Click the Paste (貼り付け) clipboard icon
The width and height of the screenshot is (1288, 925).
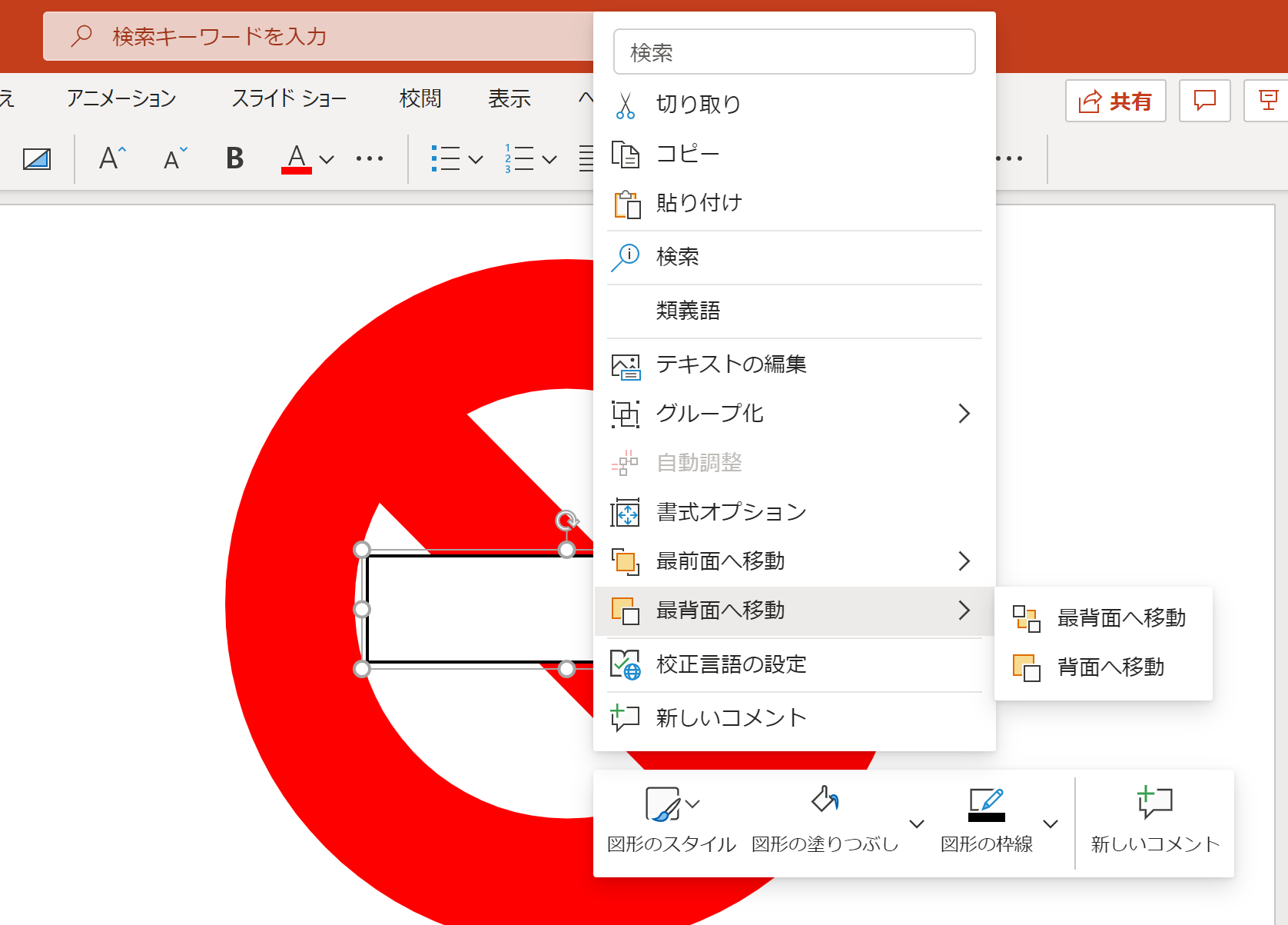pos(627,204)
